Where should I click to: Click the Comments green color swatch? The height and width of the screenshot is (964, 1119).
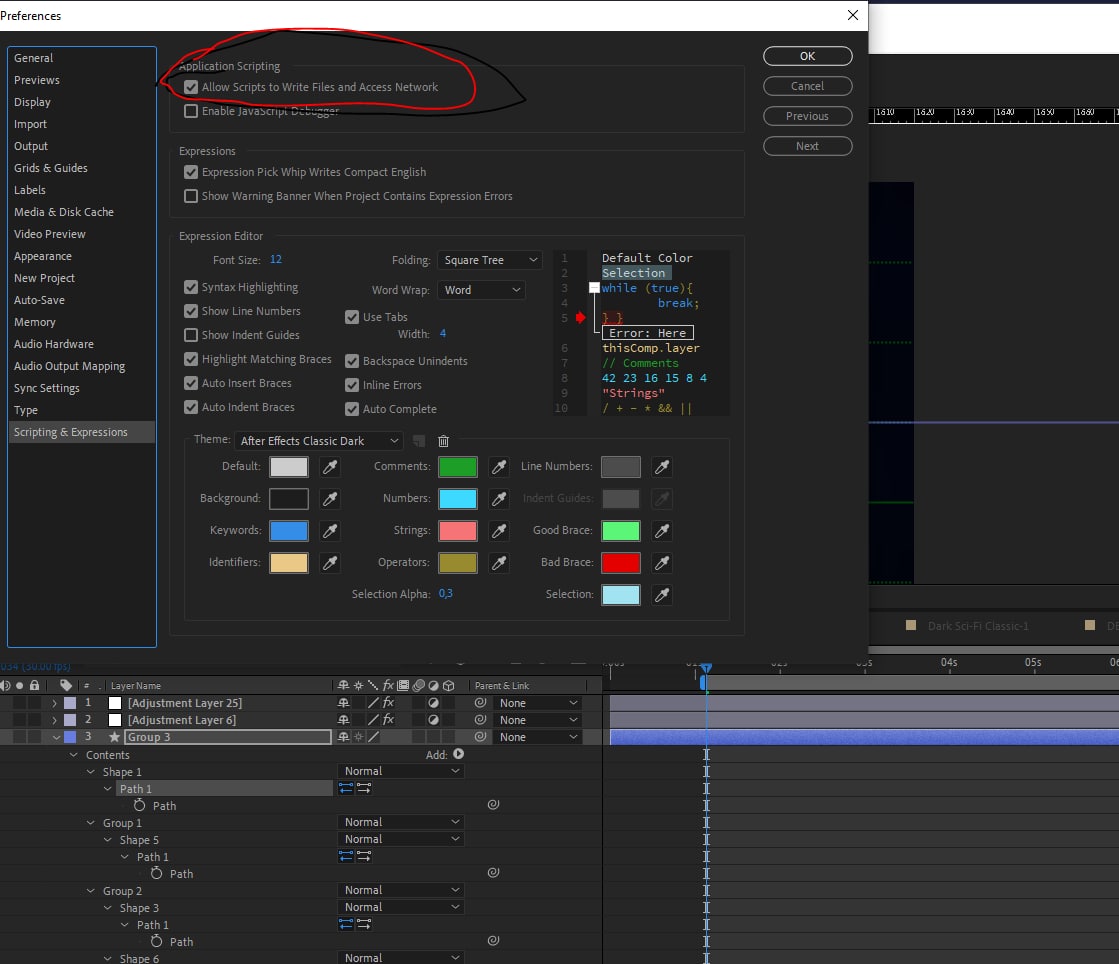tap(457, 467)
